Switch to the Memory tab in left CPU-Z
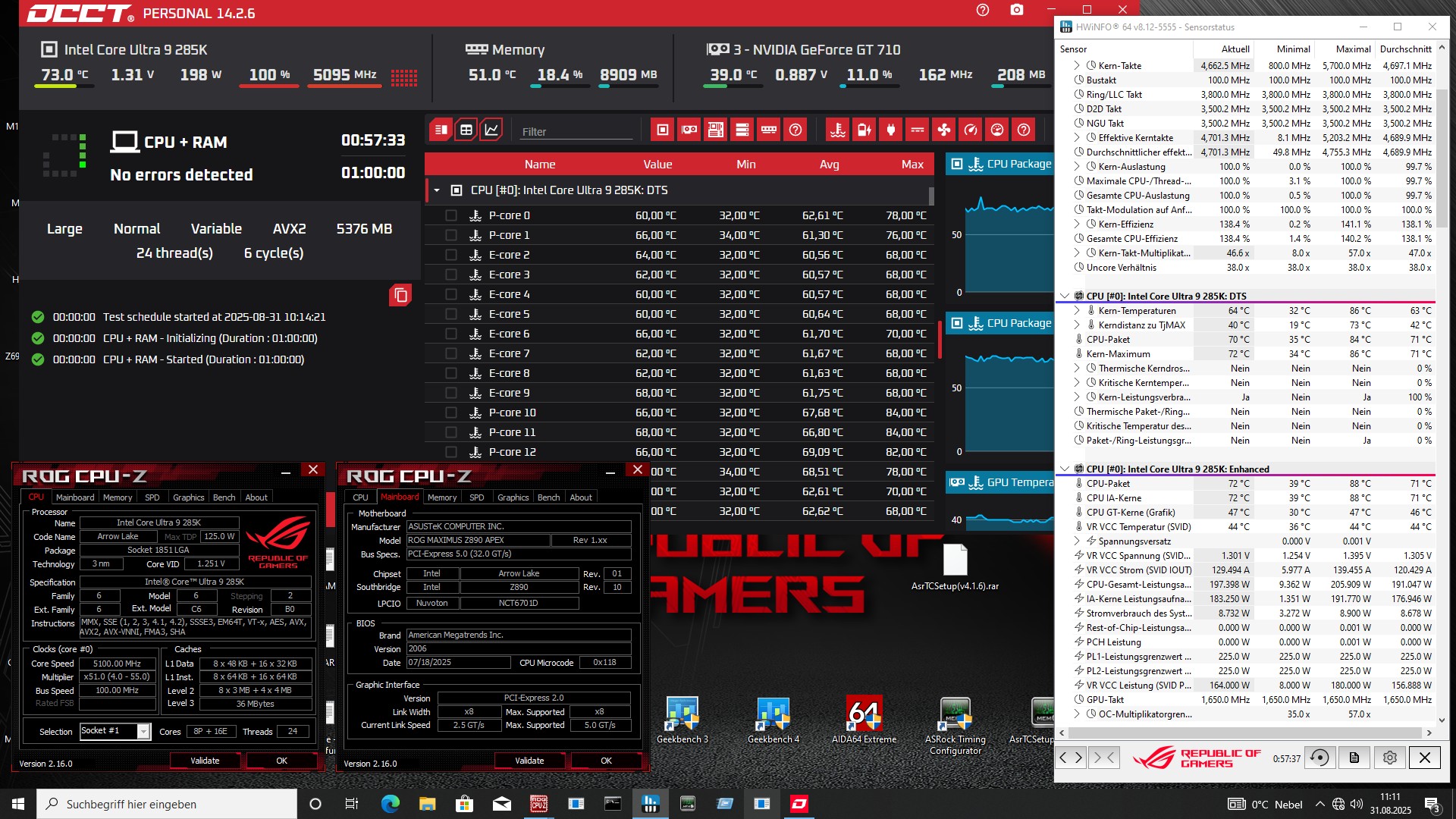The height and width of the screenshot is (819, 1456). 118,497
